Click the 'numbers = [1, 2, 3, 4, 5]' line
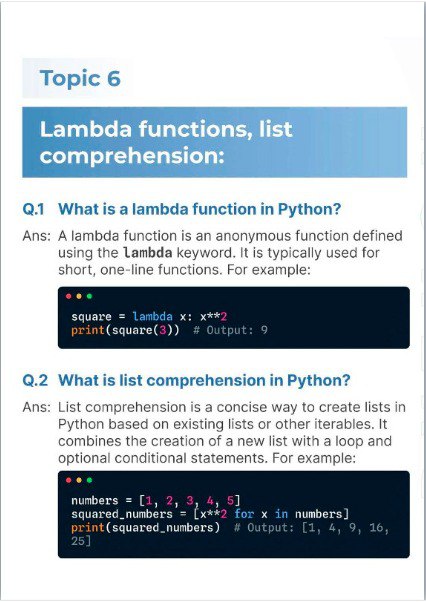Viewport: 426px width, 602px height. [x=156, y=501]
